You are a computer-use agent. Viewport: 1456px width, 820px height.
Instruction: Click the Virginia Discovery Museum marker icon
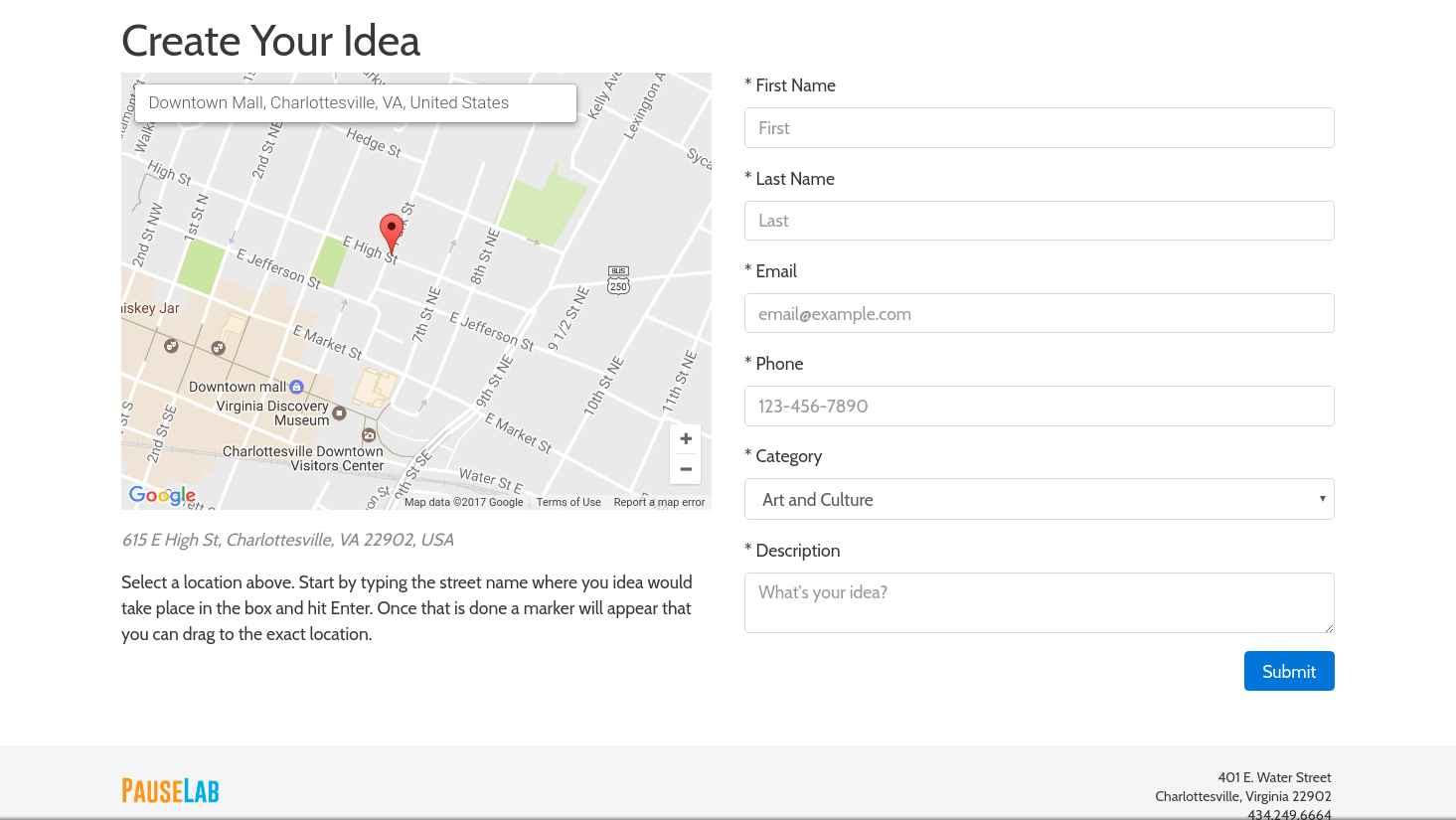(x=339, y=412)
